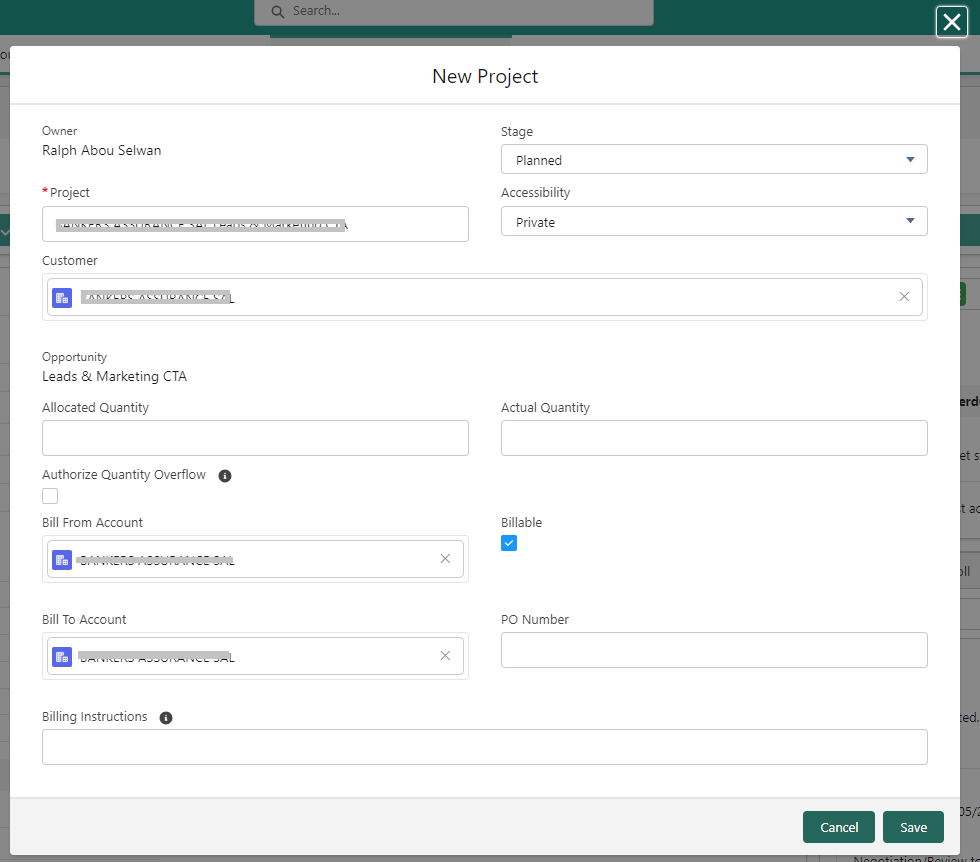Click the Bill To Account icon

point(62,656)
